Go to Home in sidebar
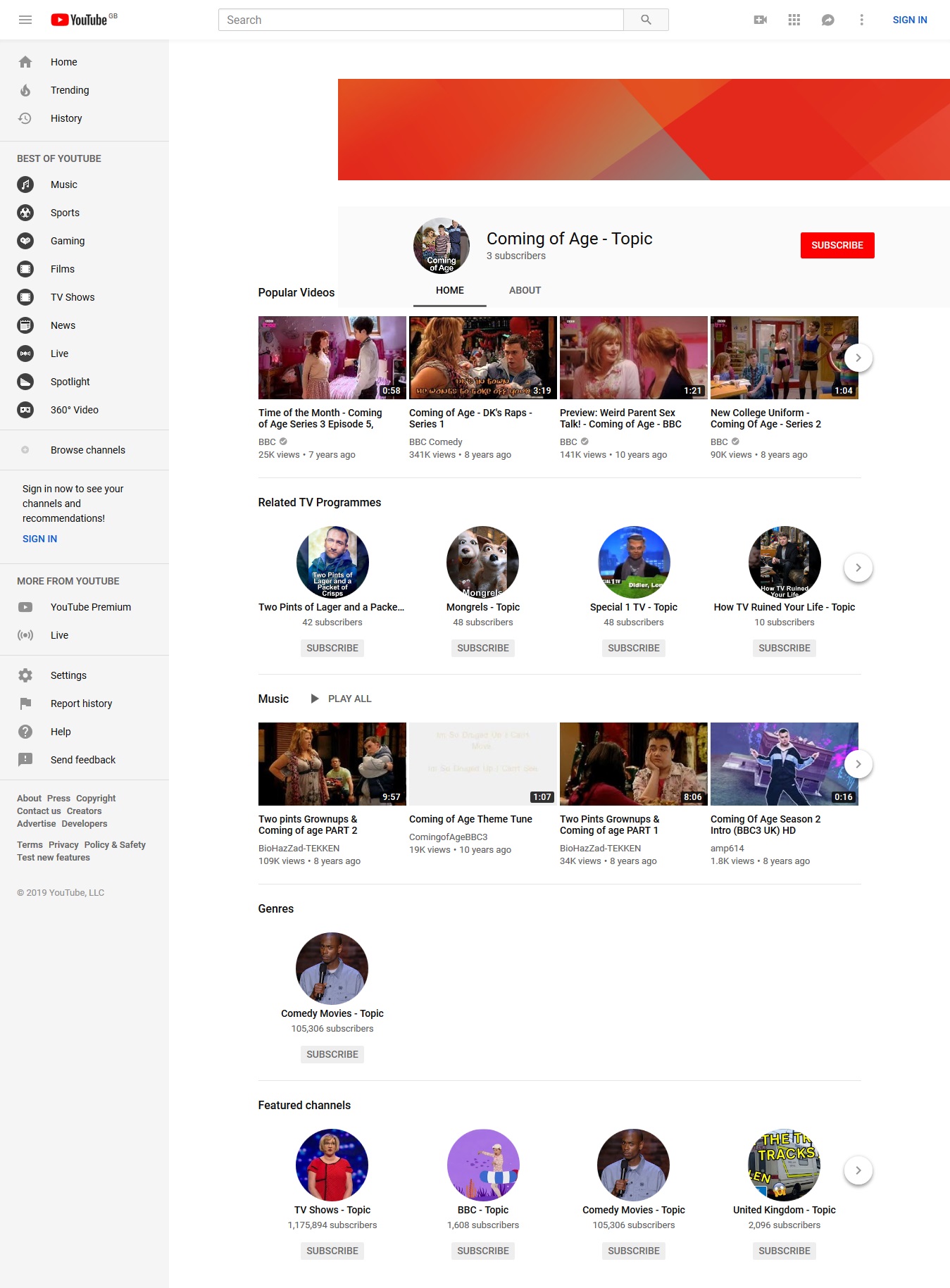This screenshot has width=950, height=1288. pos(85,62)
